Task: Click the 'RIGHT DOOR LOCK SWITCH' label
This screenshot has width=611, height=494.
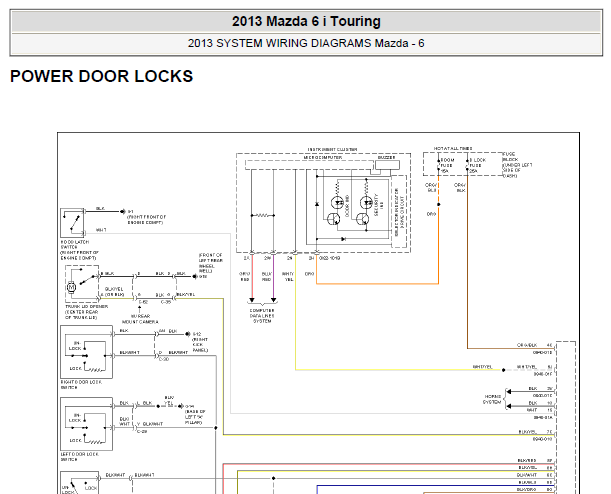Action: point(81,385)
